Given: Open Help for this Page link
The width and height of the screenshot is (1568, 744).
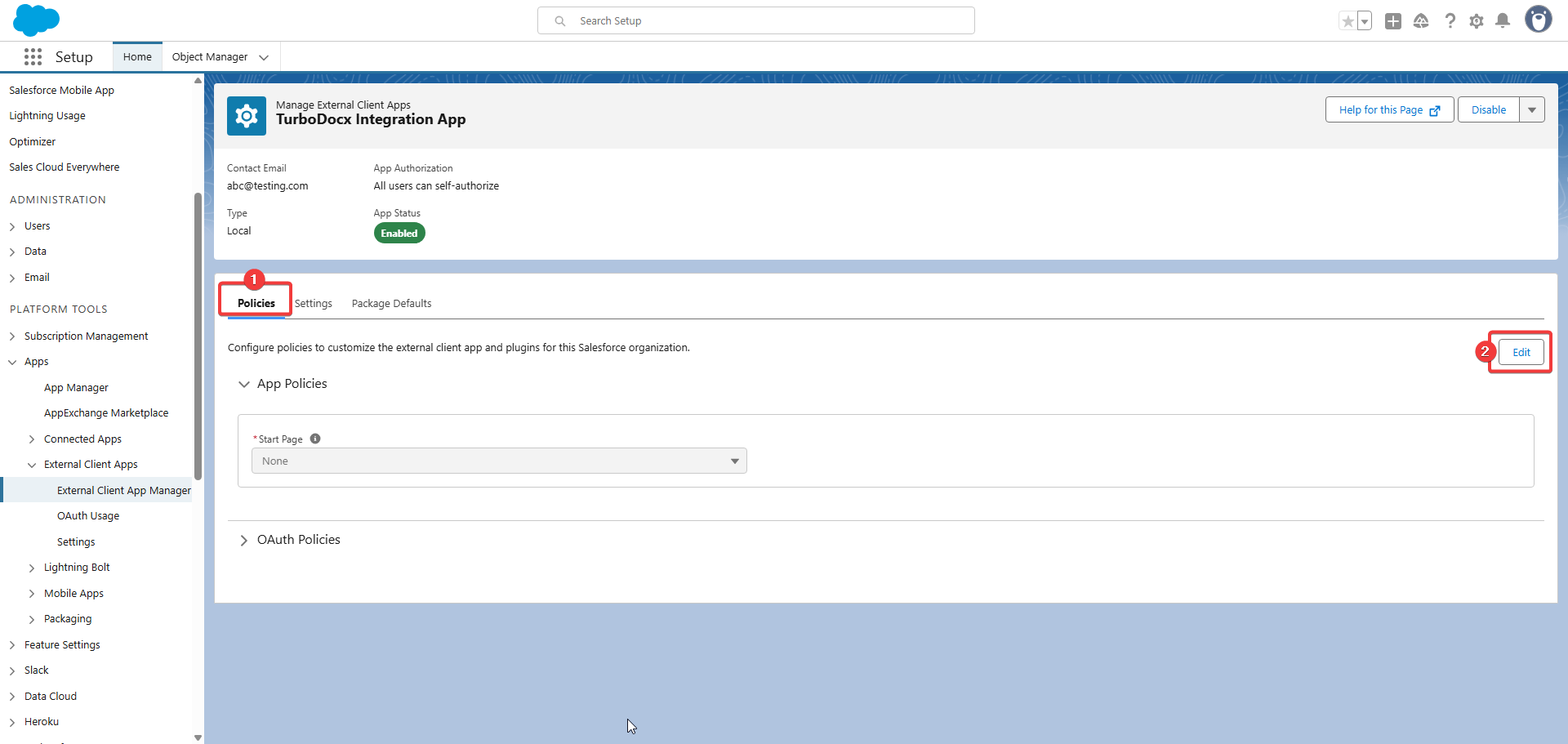Looking at the screenshot, I should [x=1389, y=109].
